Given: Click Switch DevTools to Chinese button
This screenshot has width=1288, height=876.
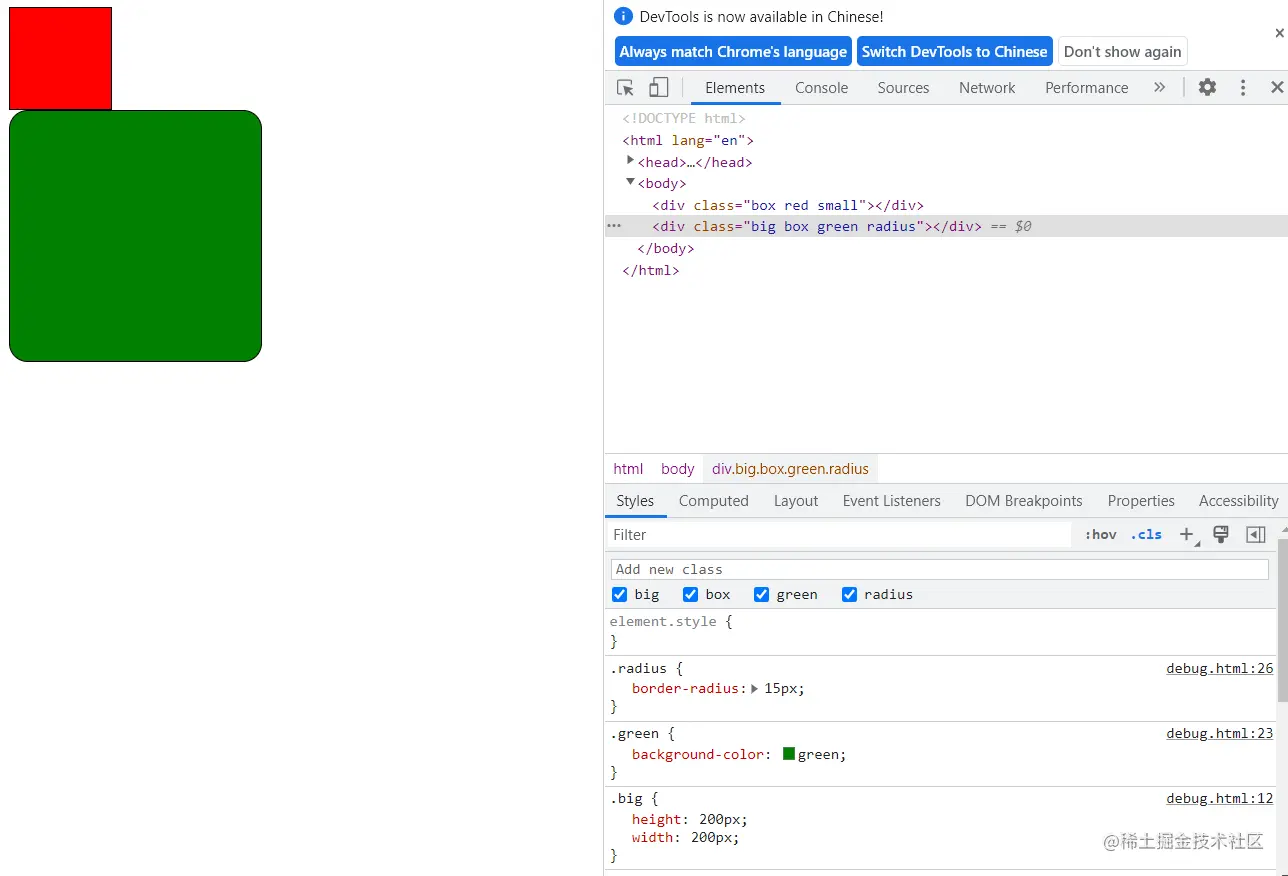Looking at the screenshot, I should coord(955,52).
